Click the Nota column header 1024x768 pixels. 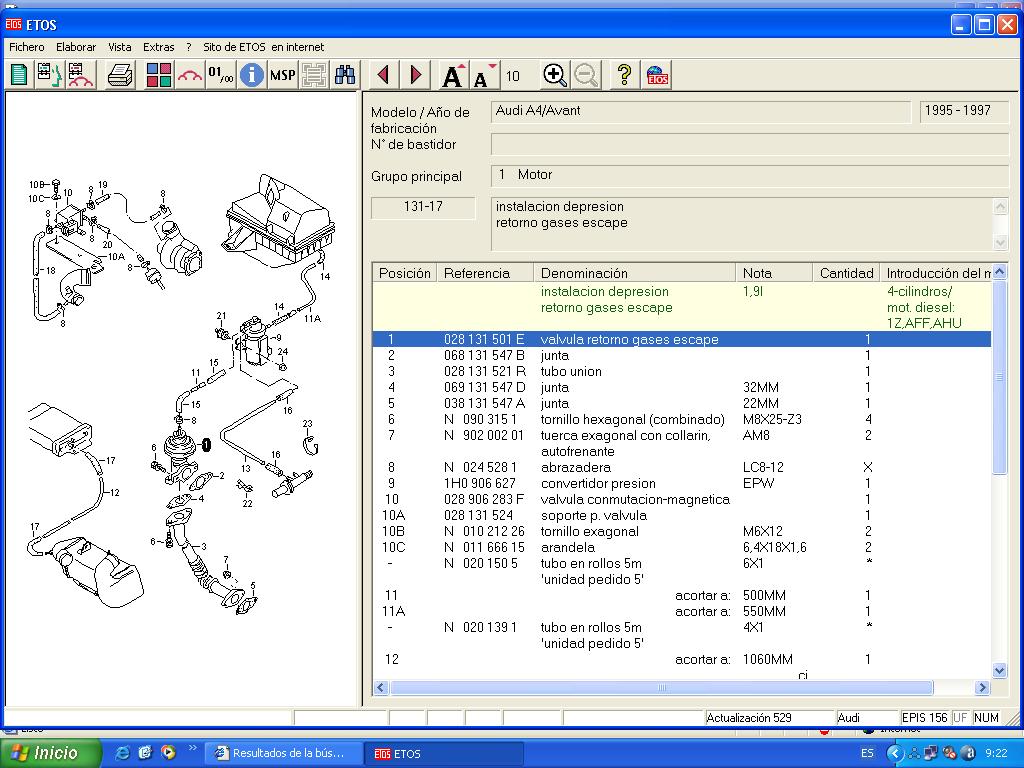click(x=774, y=273)
